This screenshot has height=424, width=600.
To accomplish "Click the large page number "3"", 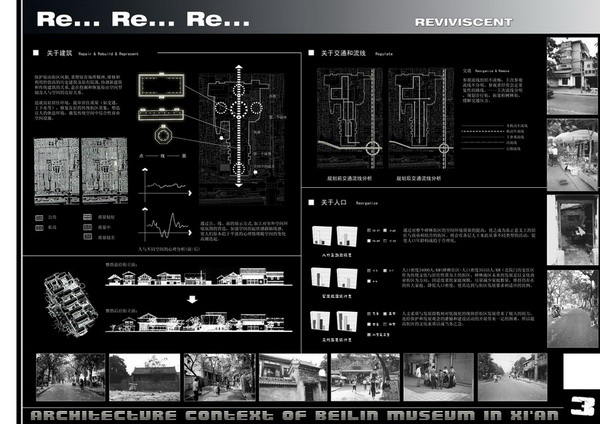I will coord(583,406).
